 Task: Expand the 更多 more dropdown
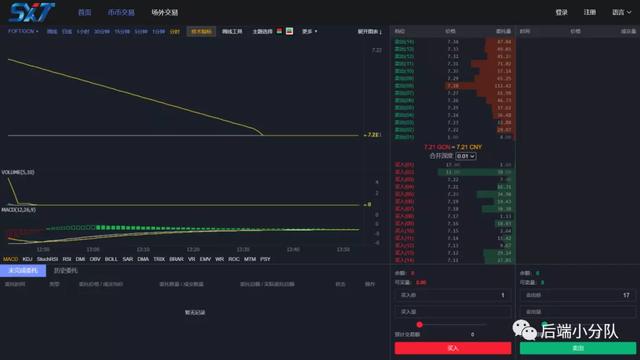pyautogui.click(x=309, y=31)
